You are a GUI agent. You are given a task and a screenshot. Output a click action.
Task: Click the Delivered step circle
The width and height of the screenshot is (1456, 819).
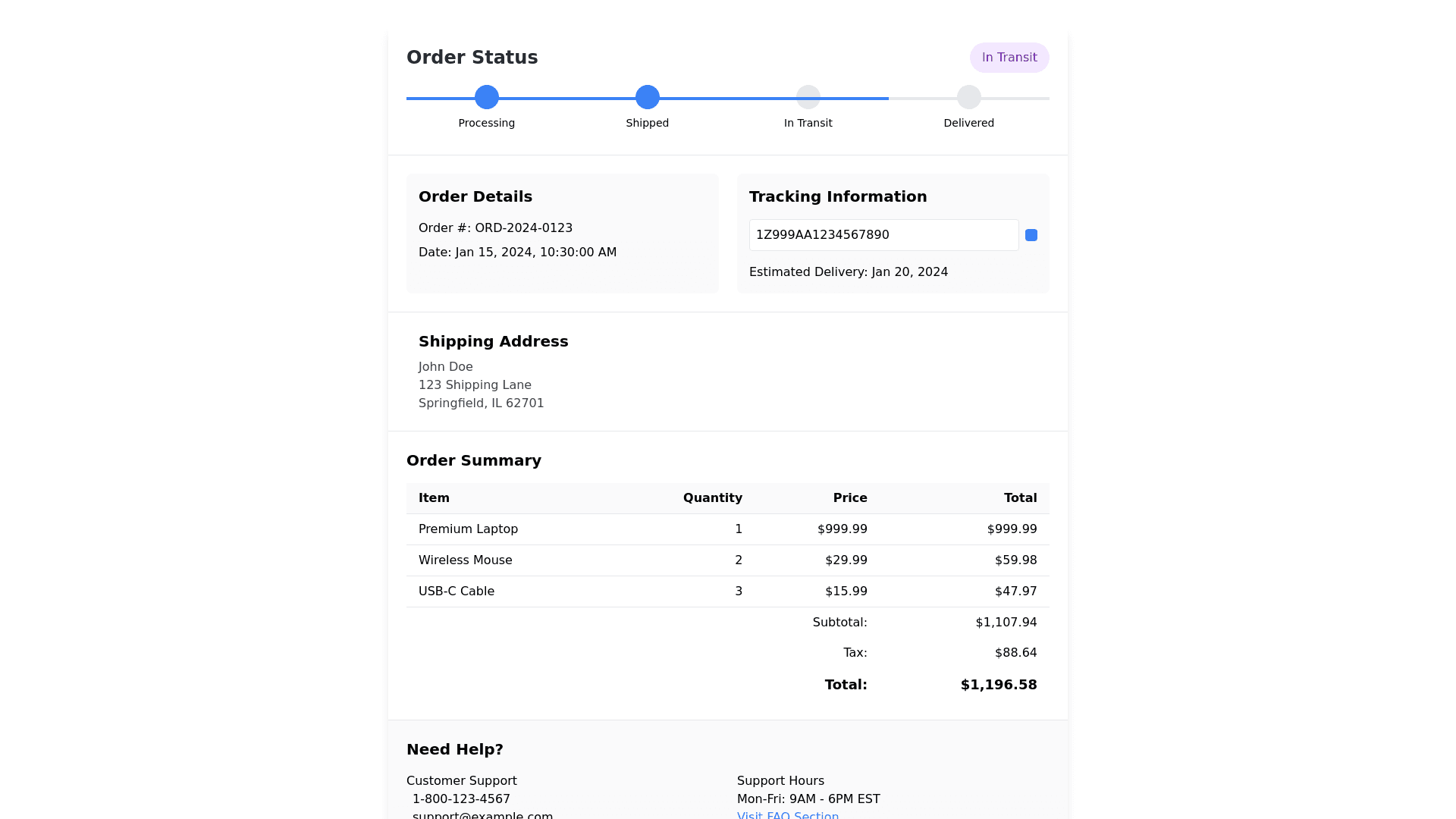(x=969, y=97)
